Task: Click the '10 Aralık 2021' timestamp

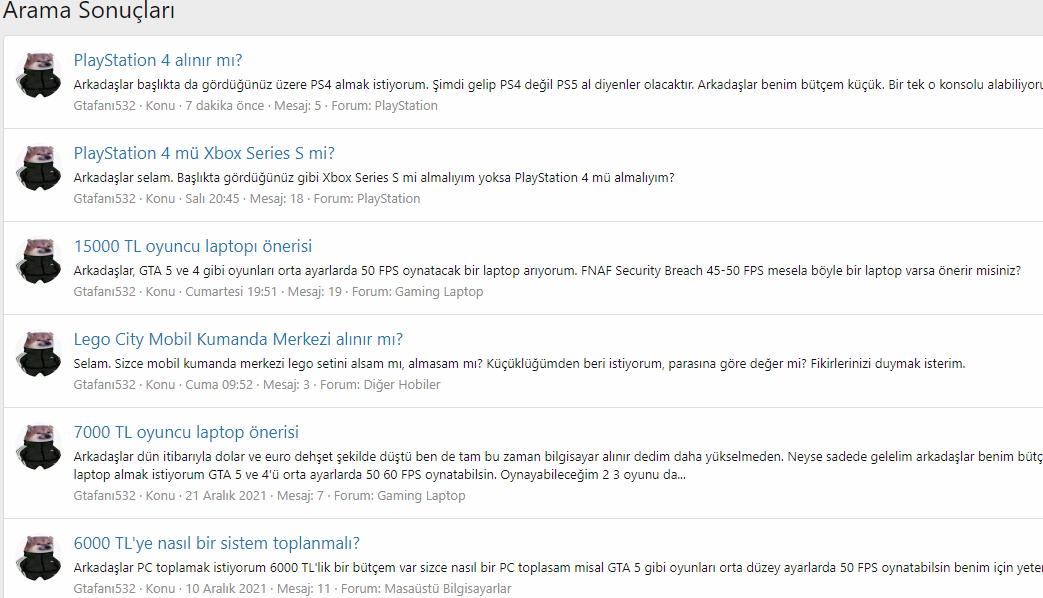Action: 225,589
